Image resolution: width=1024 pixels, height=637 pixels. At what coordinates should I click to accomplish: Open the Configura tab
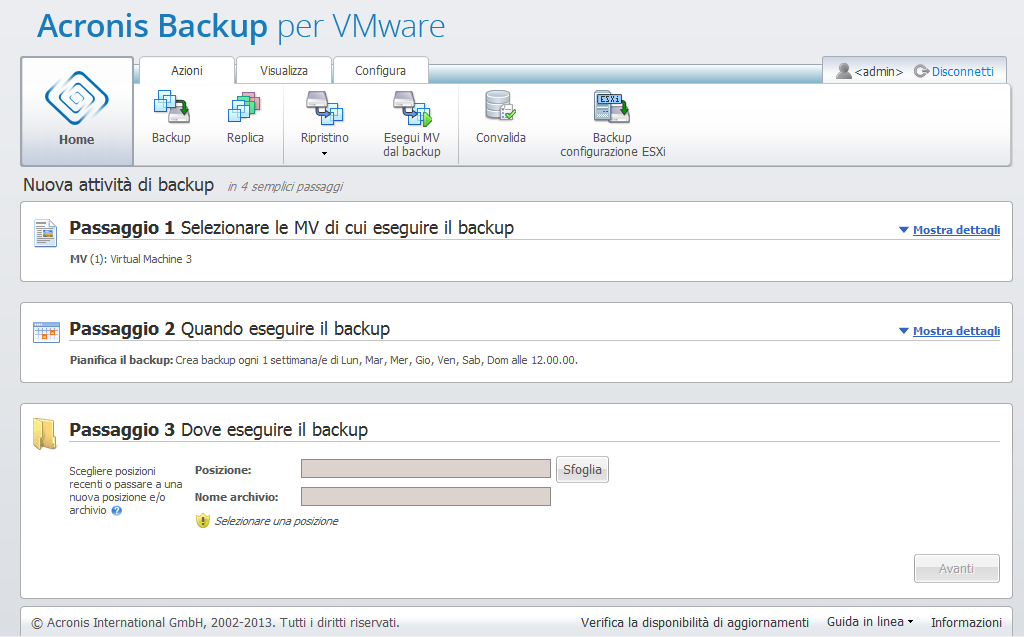(381, 71)
